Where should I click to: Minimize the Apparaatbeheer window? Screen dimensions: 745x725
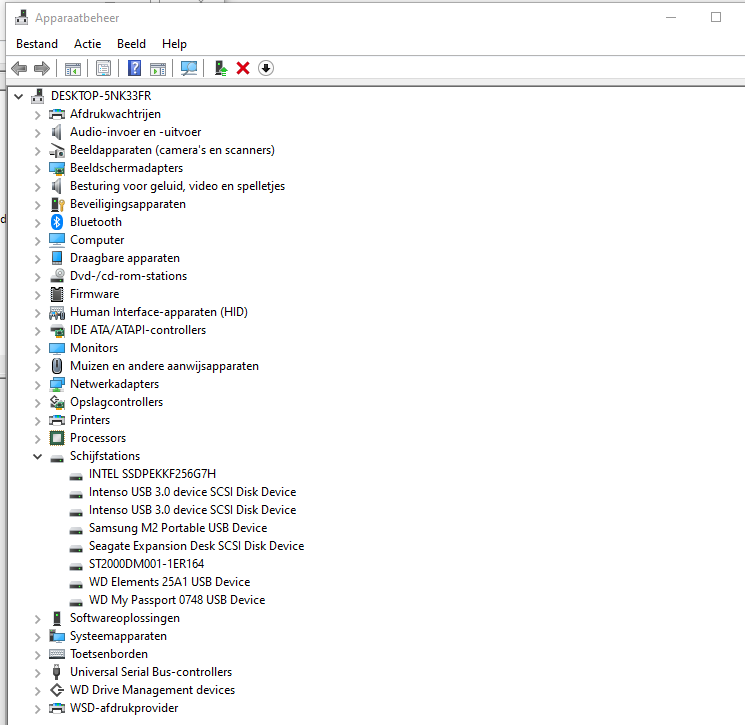point(671,18)
